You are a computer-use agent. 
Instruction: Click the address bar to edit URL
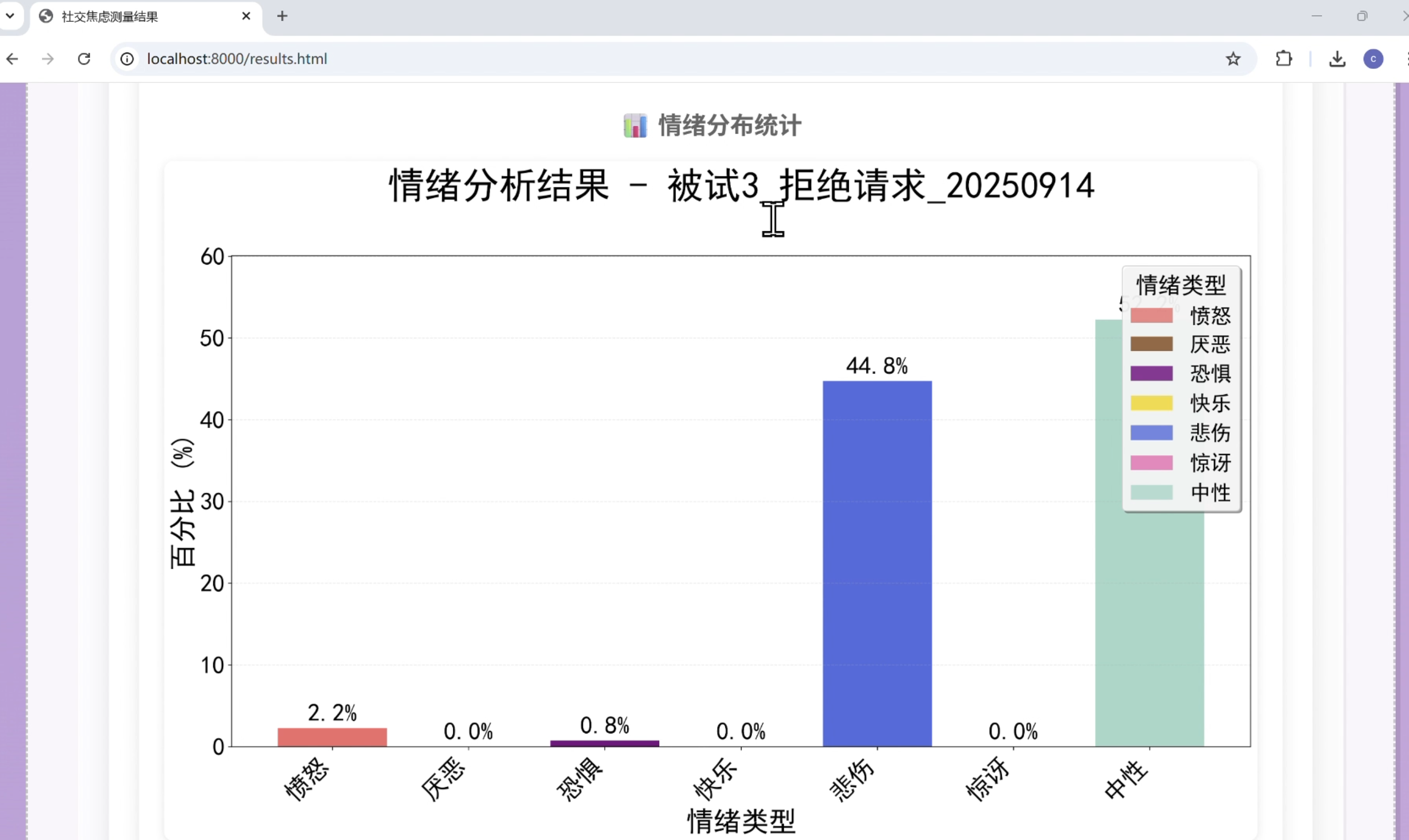pos(396,58)
